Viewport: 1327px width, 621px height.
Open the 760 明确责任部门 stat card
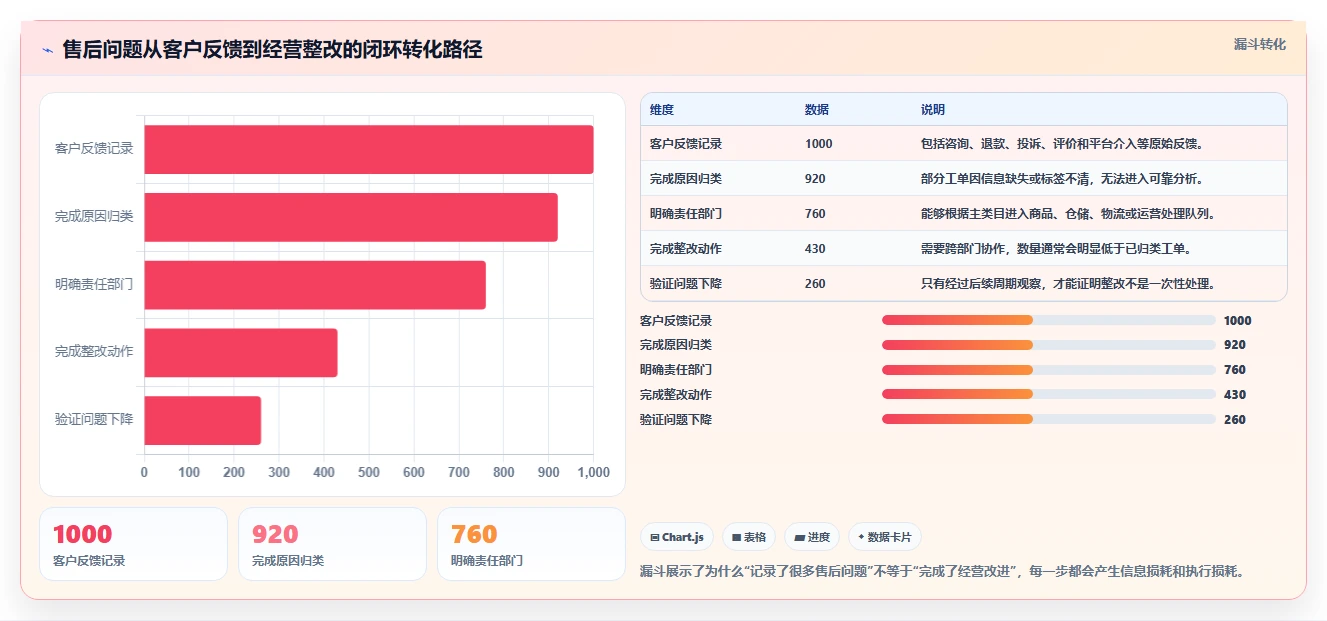[x=531, y=544]
